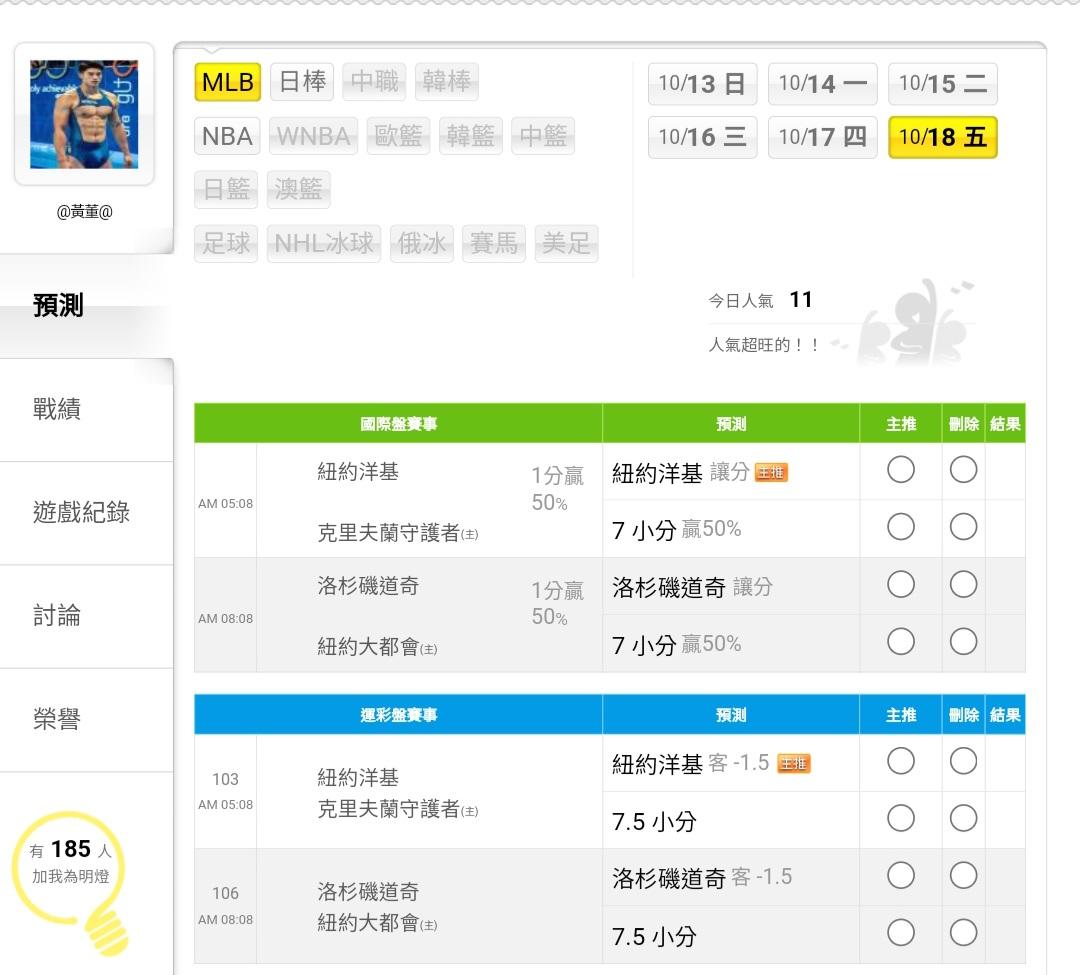Open the NHL冰球 league tab
Viewport: 1080px width, 975px height.
click(x=324, y=243)
